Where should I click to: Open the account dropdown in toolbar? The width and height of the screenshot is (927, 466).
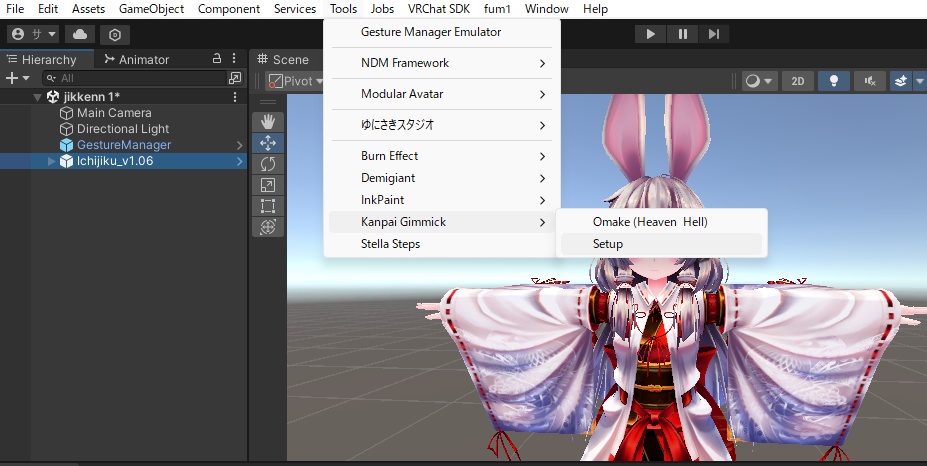33,34
